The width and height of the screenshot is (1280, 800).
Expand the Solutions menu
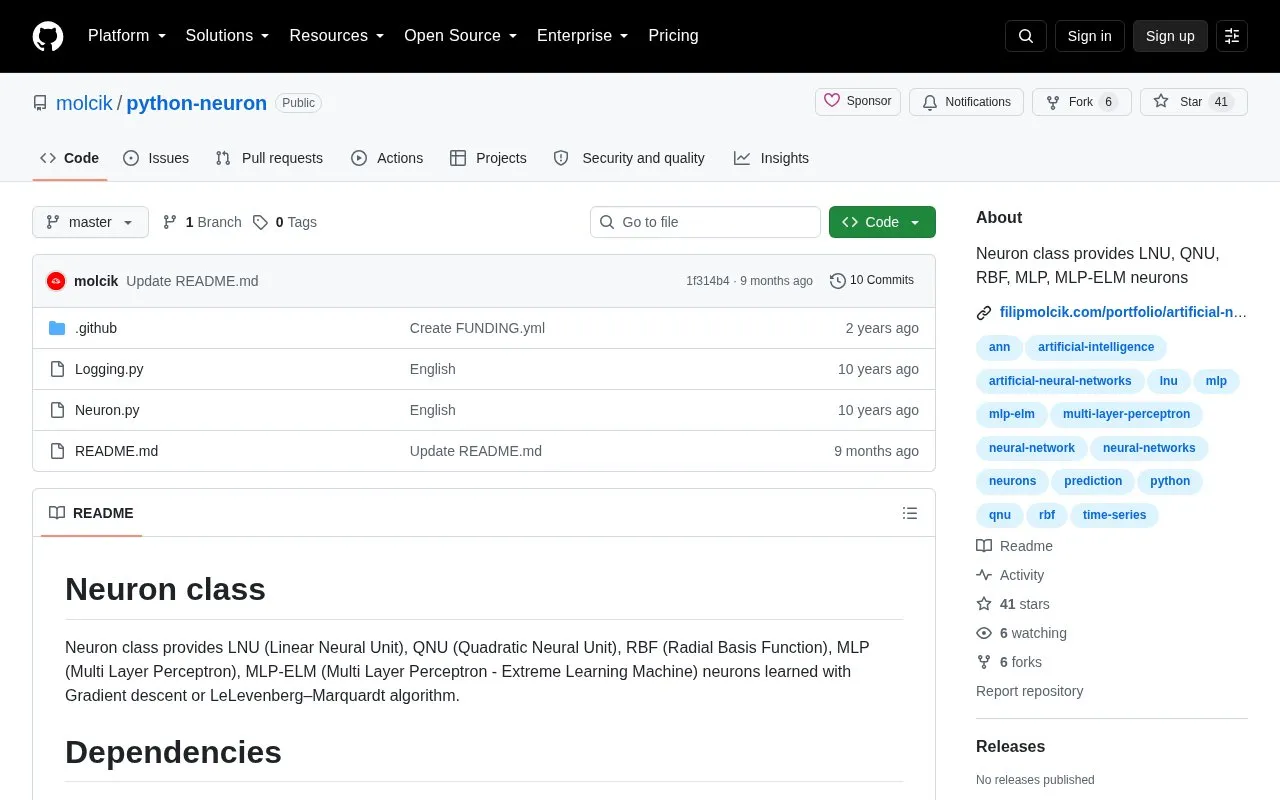[227, 36]
